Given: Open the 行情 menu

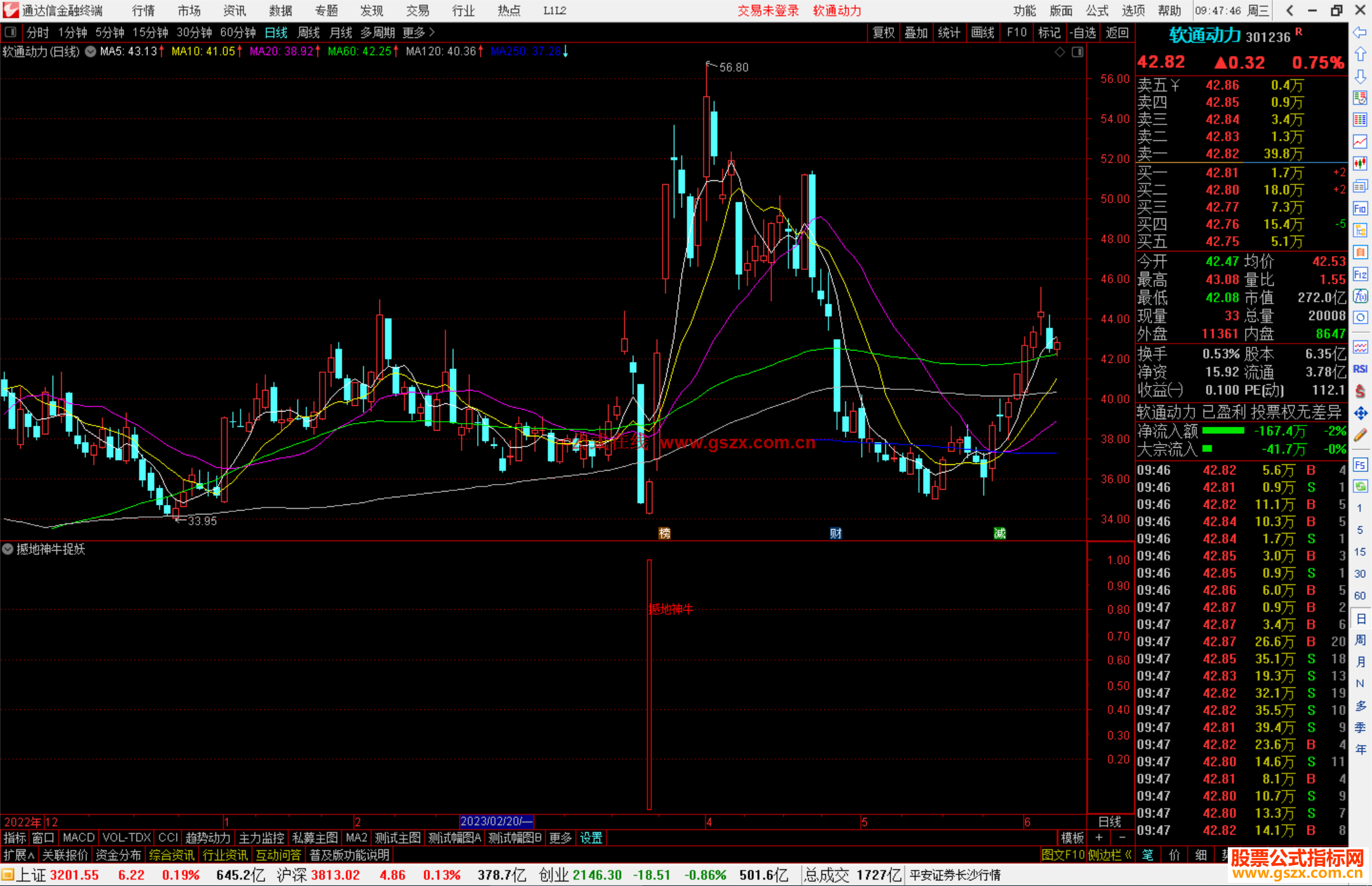Looking at the screenshot, I should click(143, 11).
